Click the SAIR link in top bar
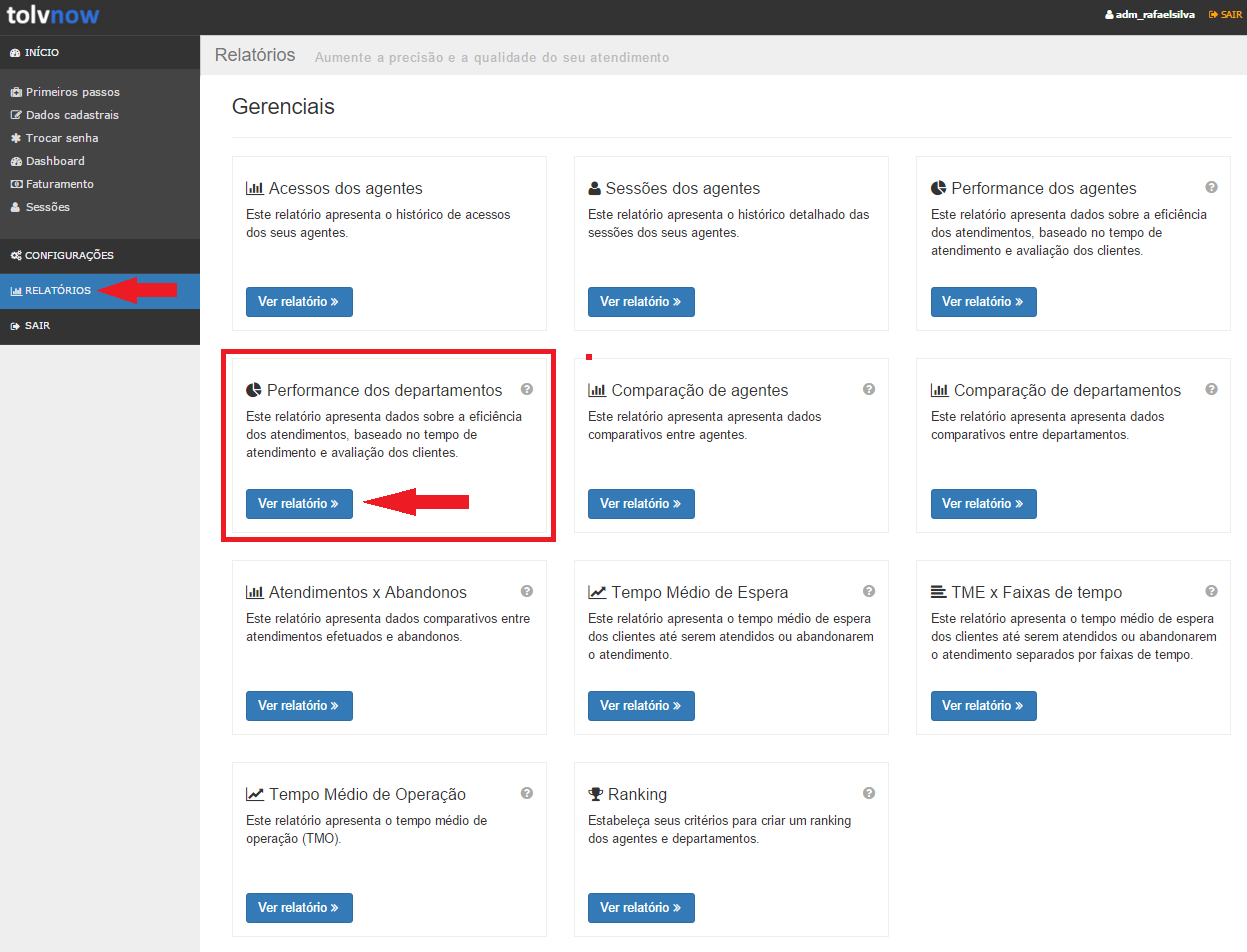 [1225, 15]
